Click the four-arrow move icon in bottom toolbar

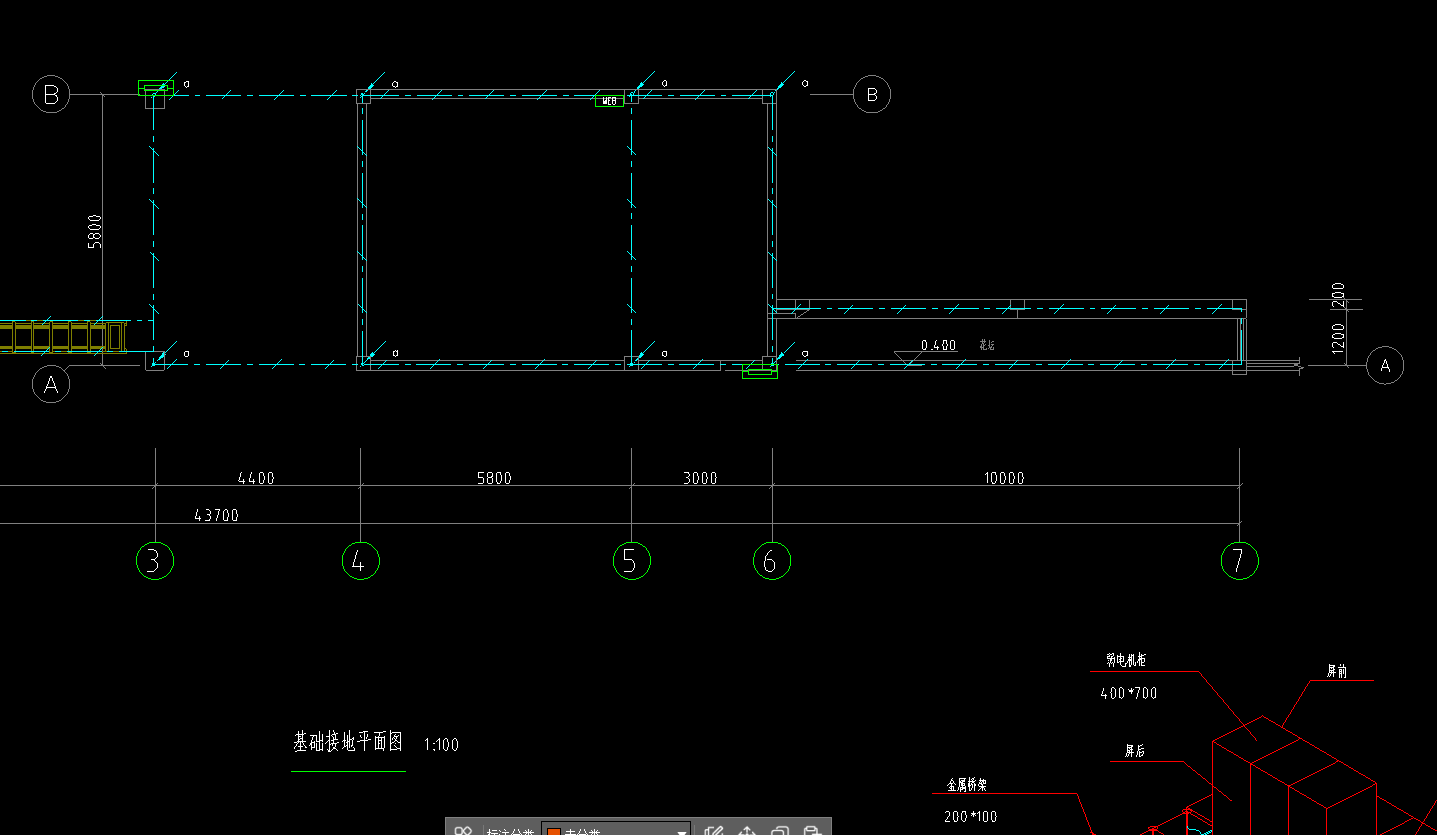click(746, 831)
